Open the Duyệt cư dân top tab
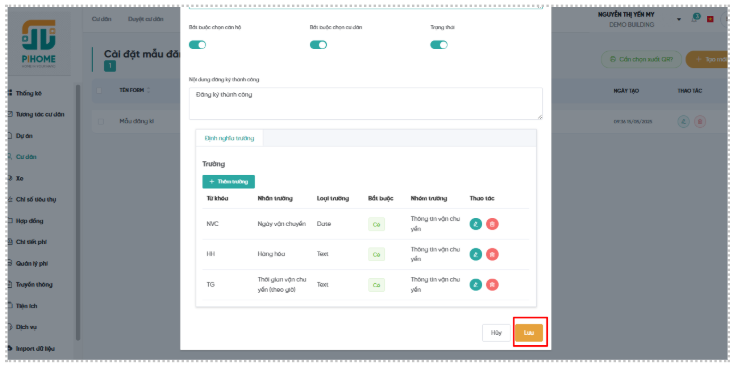 pos(146,19)
